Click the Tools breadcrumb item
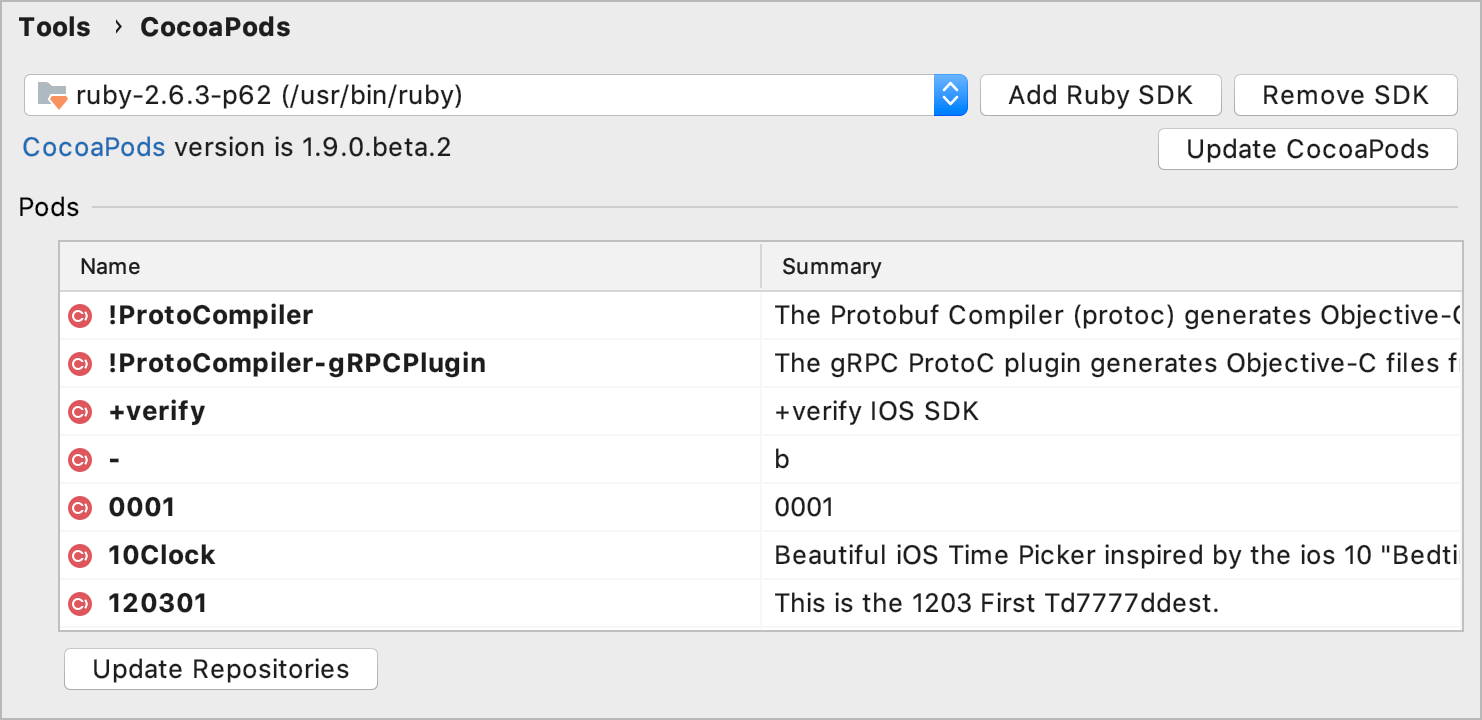The width and height of the screenshot is (1482, 720). point(55,27)
